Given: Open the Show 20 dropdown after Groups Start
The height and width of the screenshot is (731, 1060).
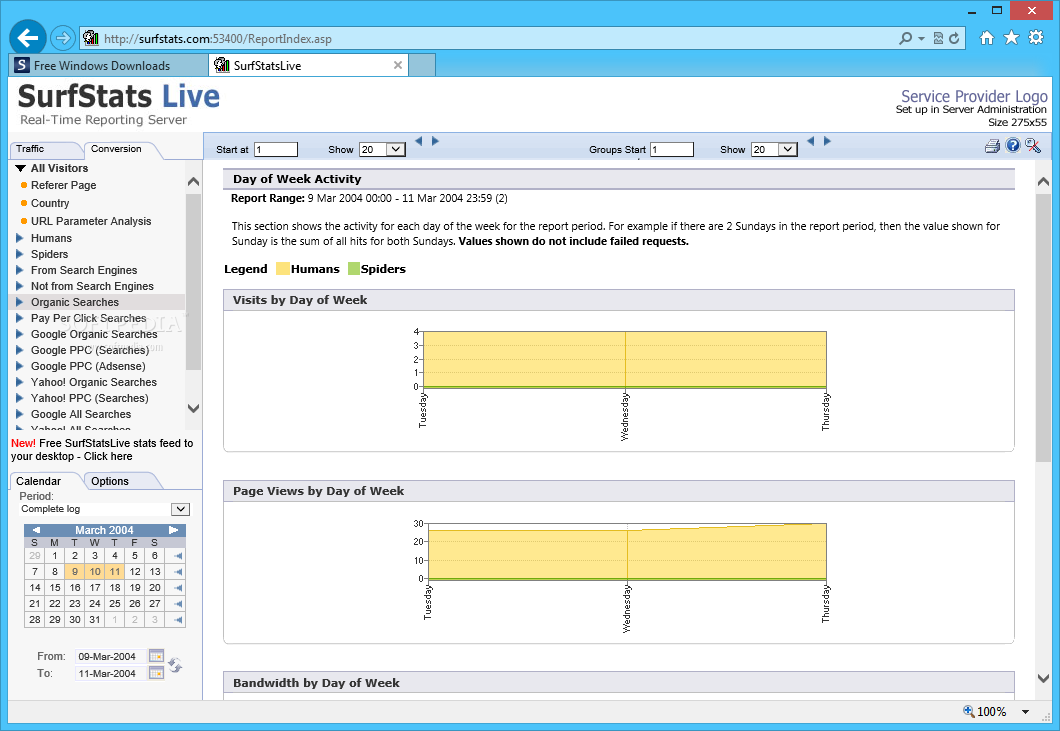Looking at the screenshot, I should coord(788,149).
